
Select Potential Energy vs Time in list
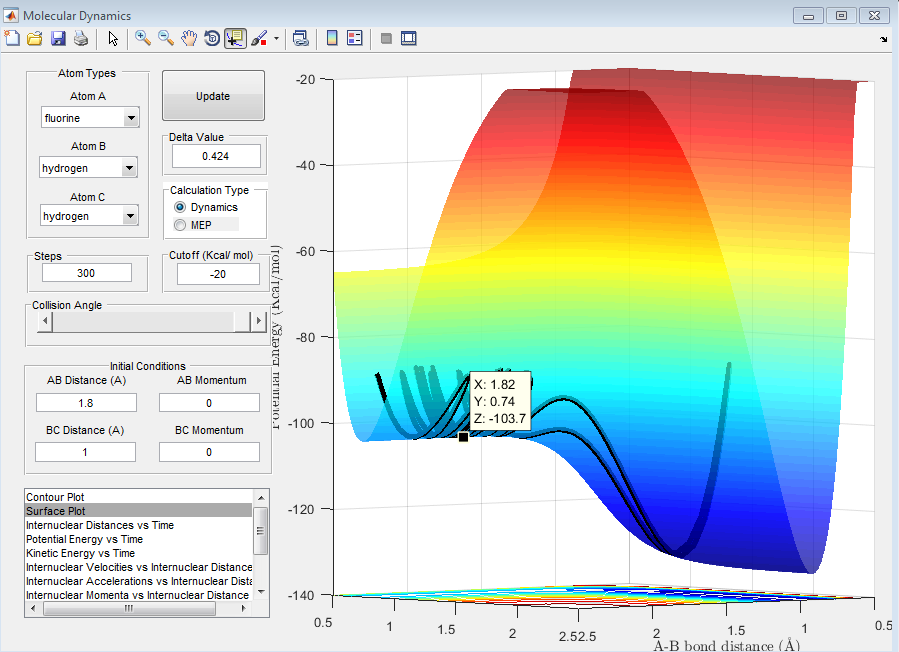pyautogui.click(x=84, y=539)
